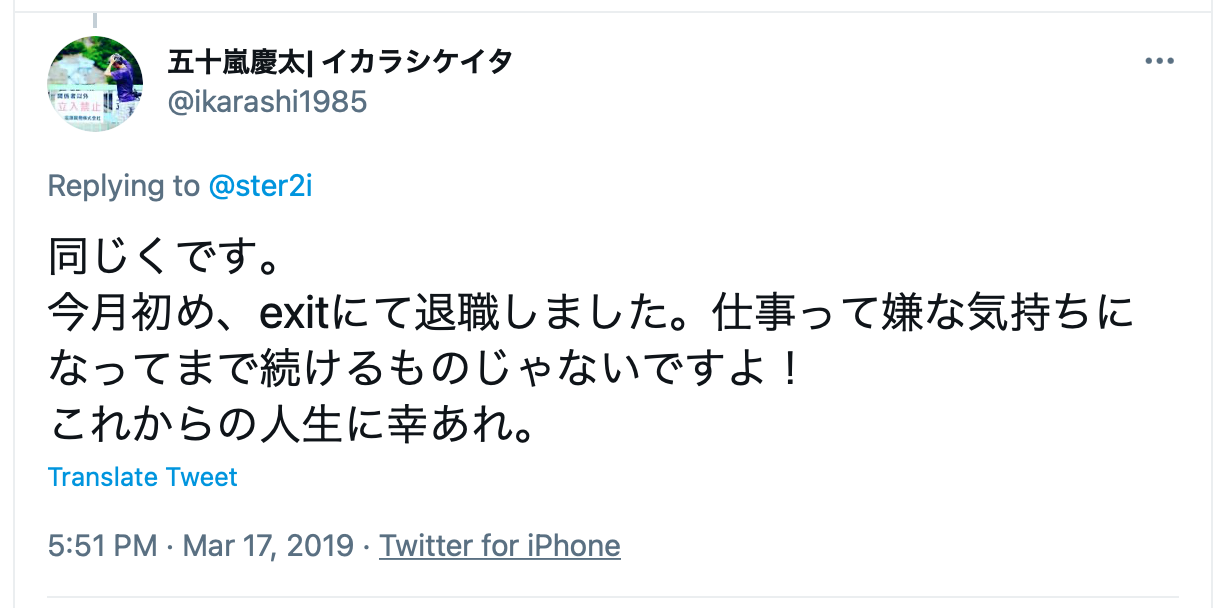
Task: Click the phrase 仕事って嫌な気持ちに
Action: click(x=923, y=315)
